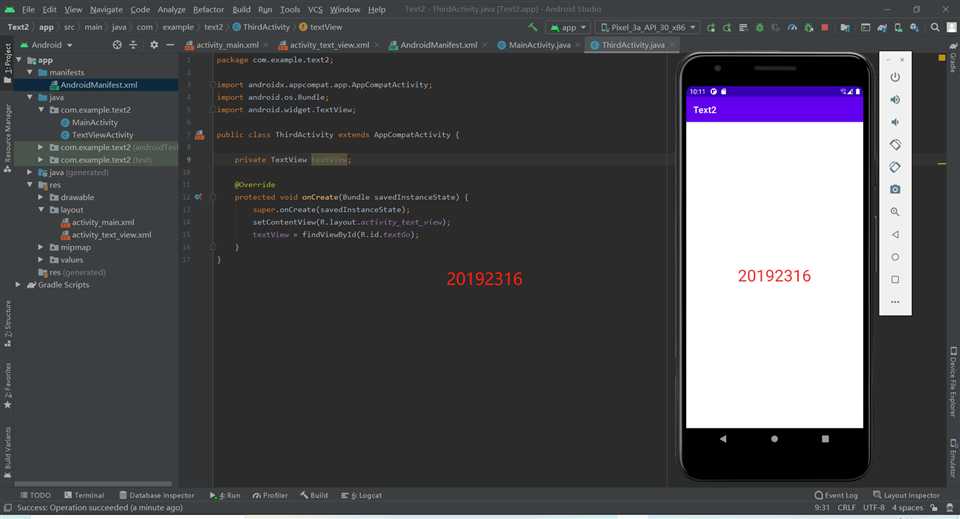The width and height of the screenshot is (960, 519).
Task: Select activity_text_view.xml in layout folder
Action: coord(111,234)
